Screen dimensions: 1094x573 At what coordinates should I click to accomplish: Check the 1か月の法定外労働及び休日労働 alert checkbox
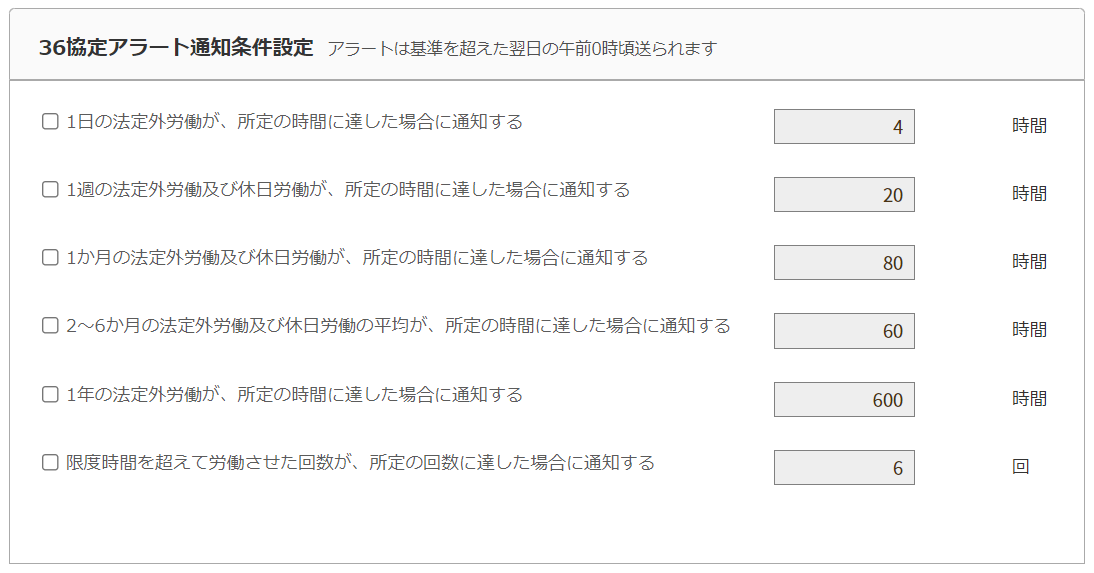tap(50, 258)
